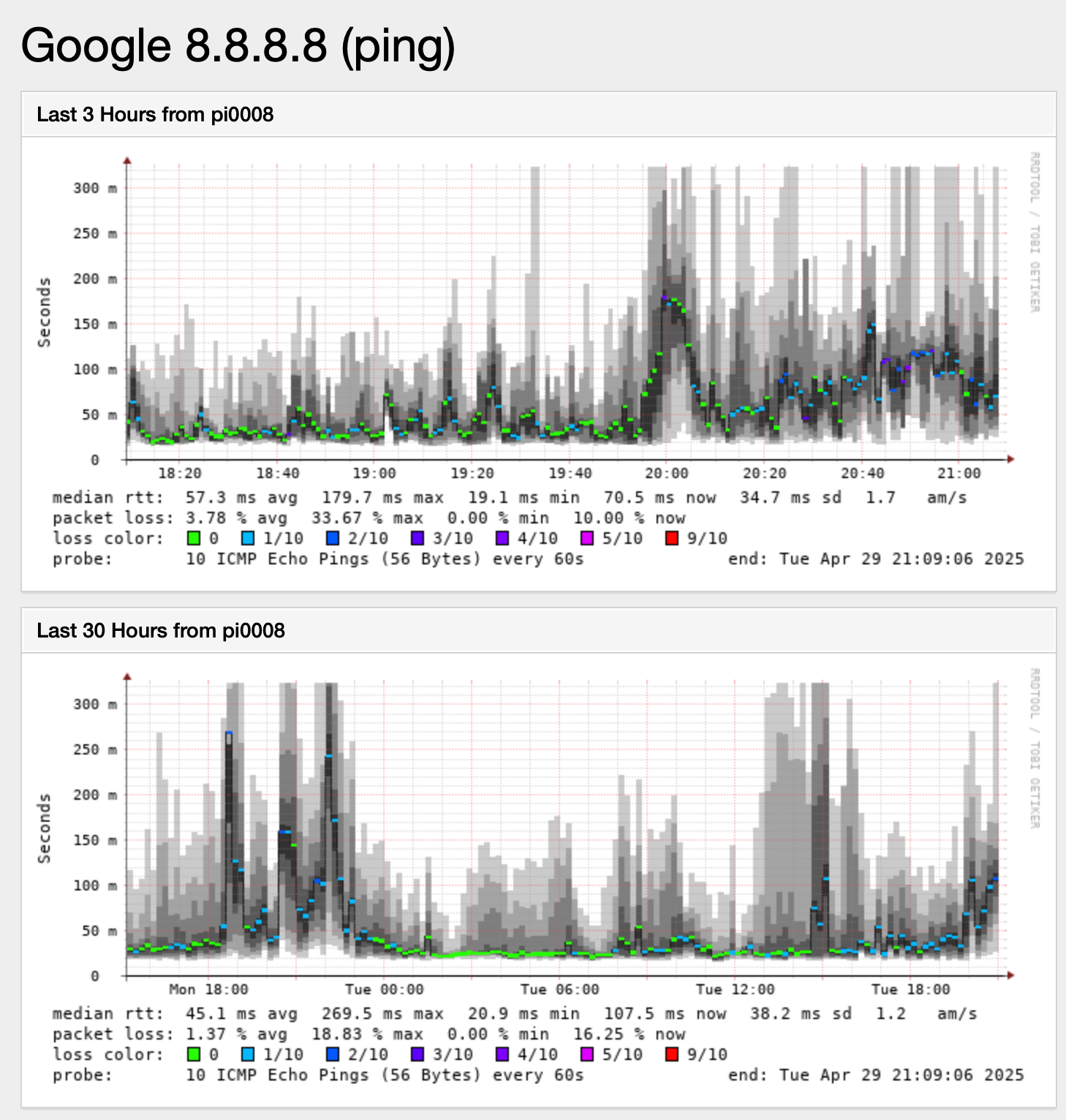Click the 57.3 ms avg median rtt value
The height and width of the screenshot is (1120, 1066).
coord(241,498)
